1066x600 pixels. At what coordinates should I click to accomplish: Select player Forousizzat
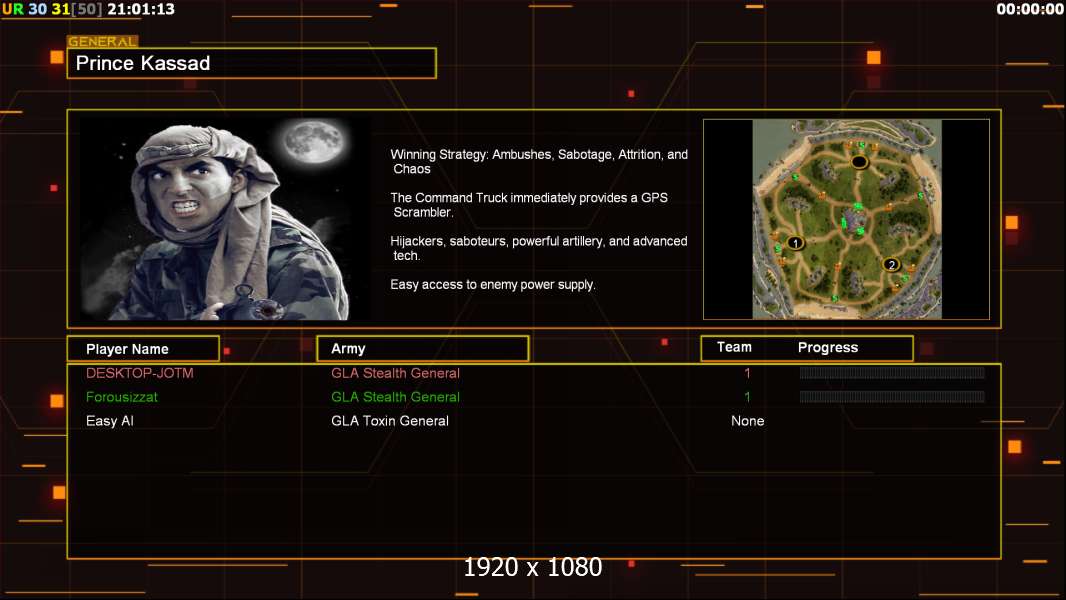click(x=122, y=397)
